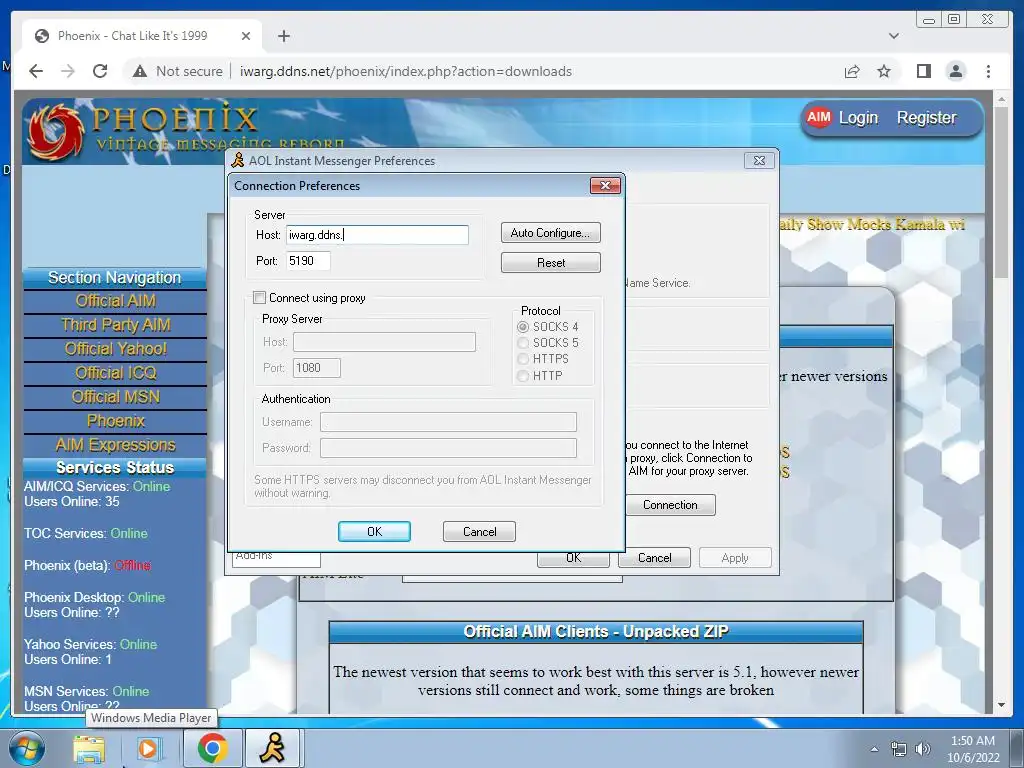Click the server Port field showing 5190
The height and width of the screenshot is (768, 1024).
[x=308, y=261]
